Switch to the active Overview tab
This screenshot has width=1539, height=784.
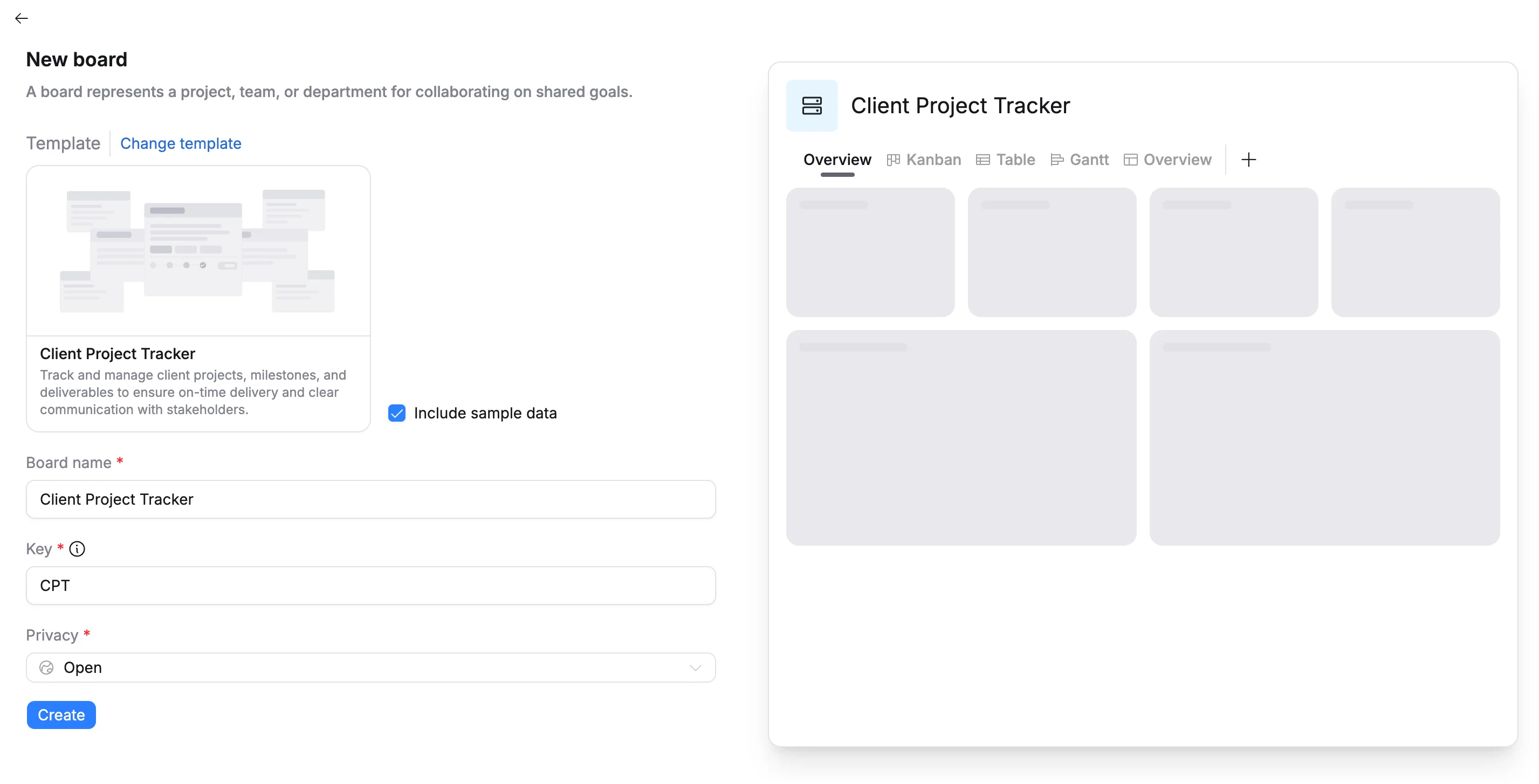[x=837, y=160]
